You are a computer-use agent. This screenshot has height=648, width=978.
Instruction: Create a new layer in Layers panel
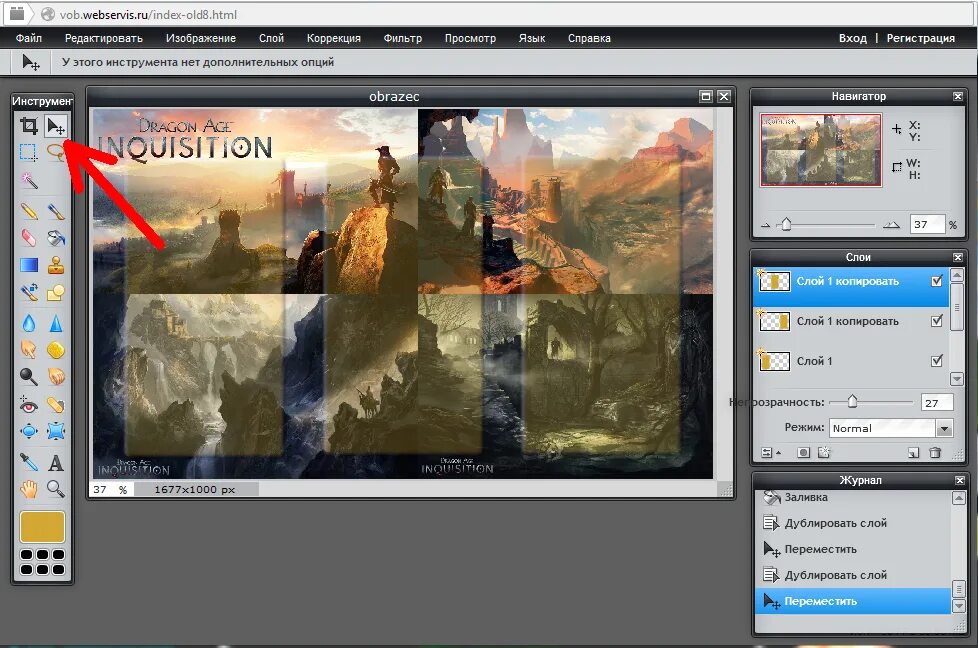point(914,453)
